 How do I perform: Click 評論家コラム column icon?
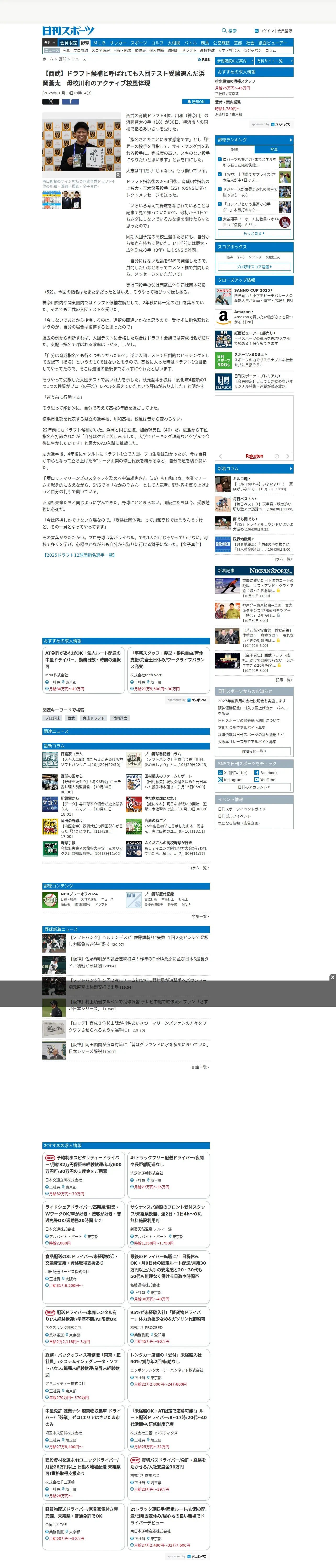[50, 760]
